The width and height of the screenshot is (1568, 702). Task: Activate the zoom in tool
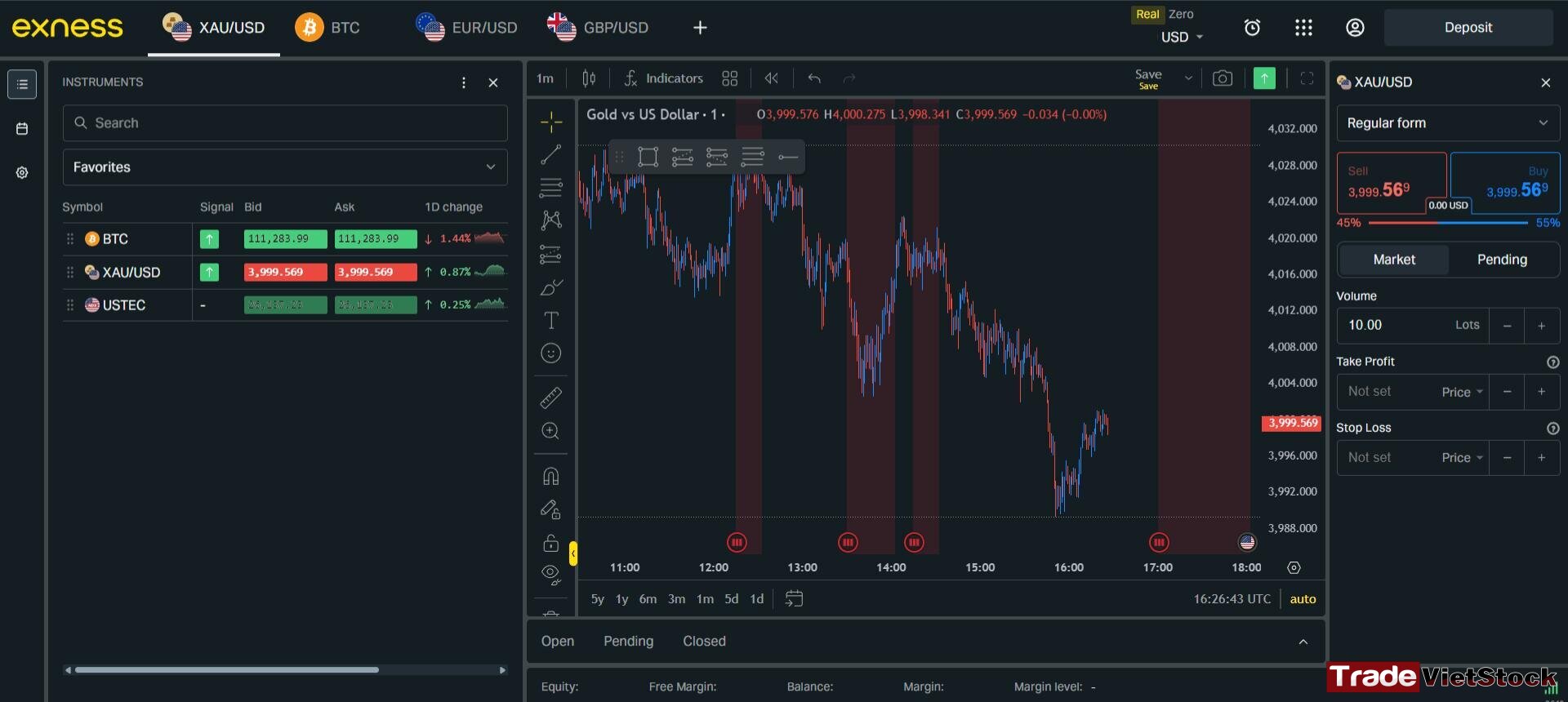click(551, 431)
